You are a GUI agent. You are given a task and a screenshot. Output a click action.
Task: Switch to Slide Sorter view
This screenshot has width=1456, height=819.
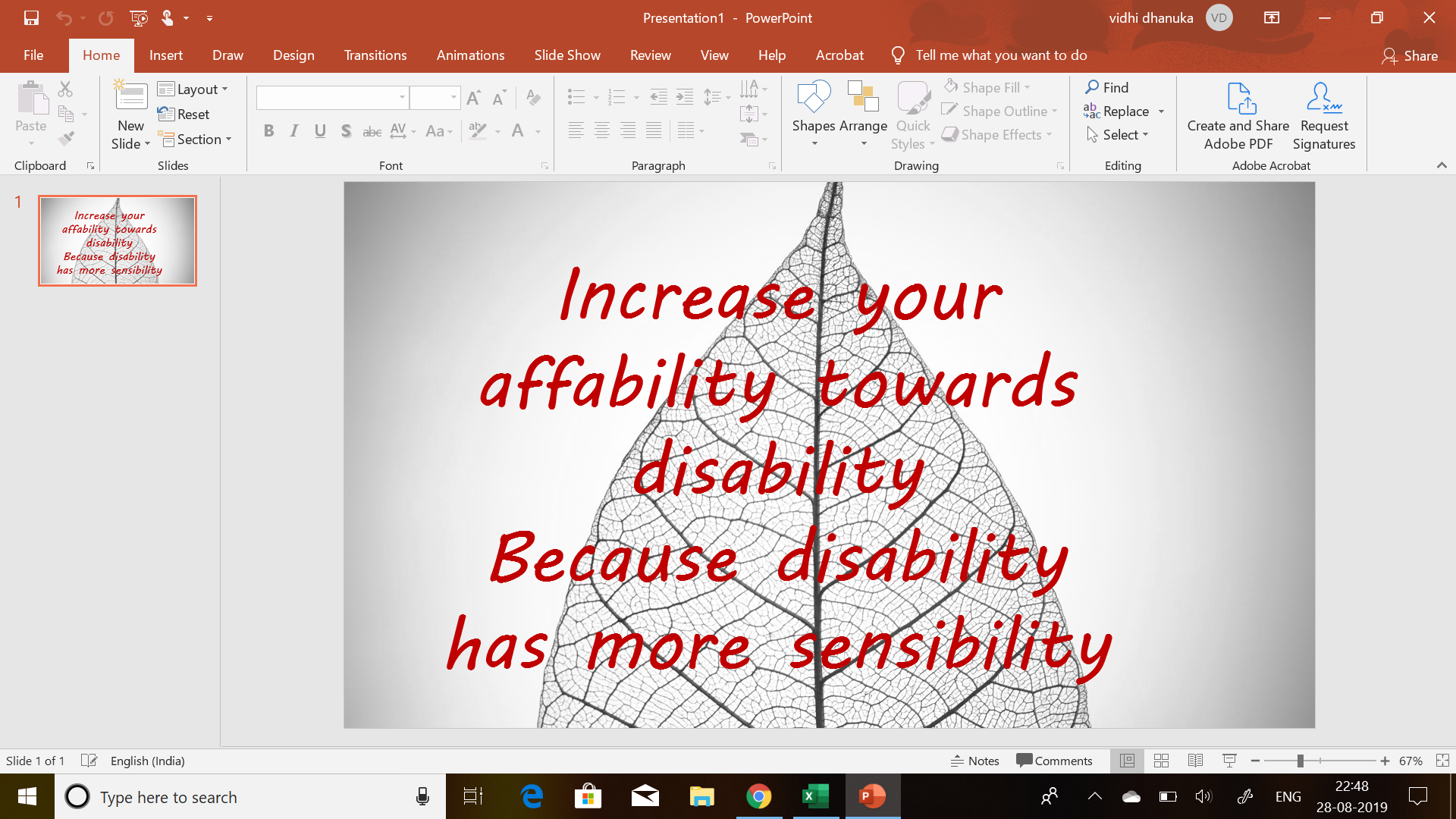[x=1161, y=761]
